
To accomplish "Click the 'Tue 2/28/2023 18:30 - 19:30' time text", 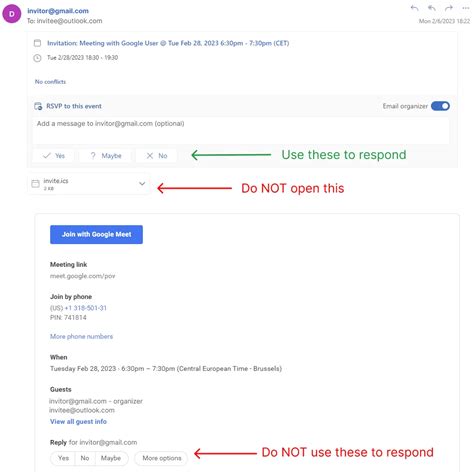I will point(82,58).
